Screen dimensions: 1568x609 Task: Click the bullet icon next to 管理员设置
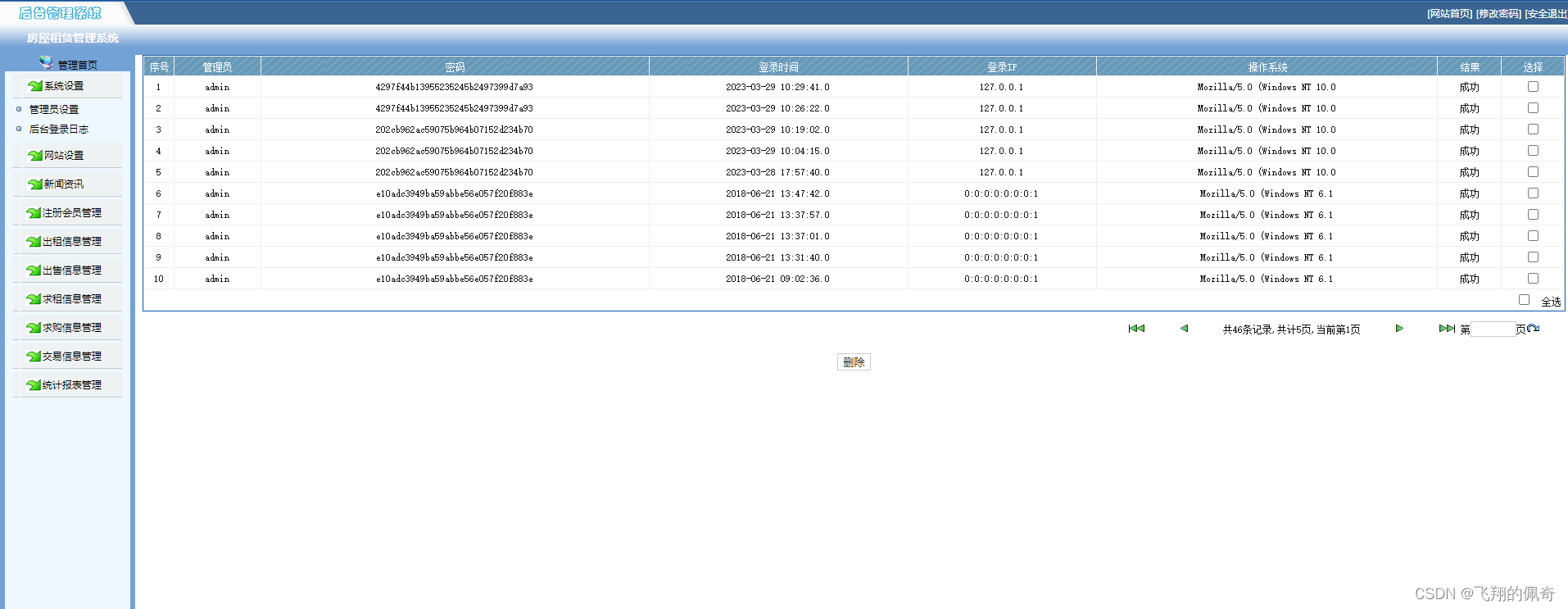19,109
